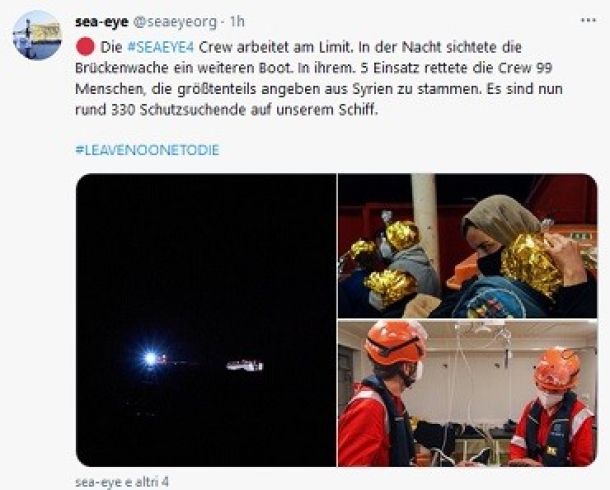Click the tweet body text
The height and width of the screenshot is (490, 610).
pyautogui.click(x=319, y=79)
